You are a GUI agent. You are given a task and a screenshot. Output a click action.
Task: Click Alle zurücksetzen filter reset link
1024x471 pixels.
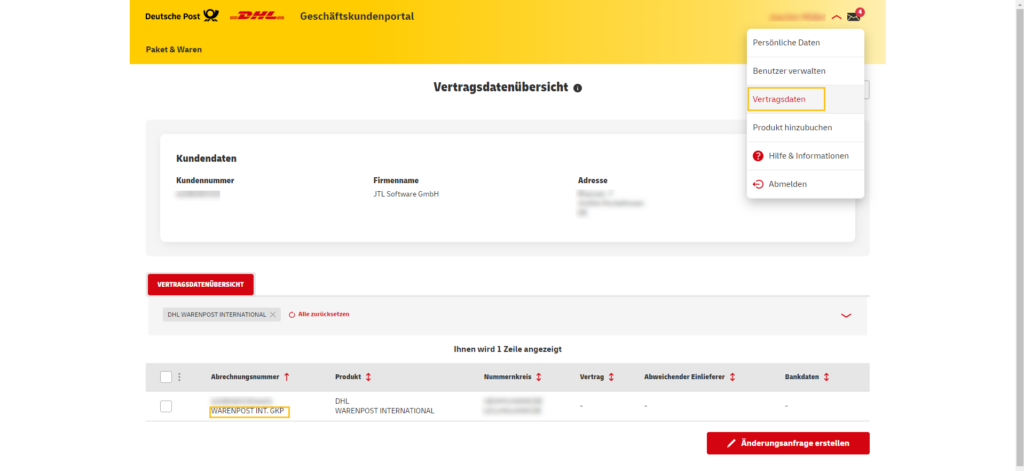tap(323, 314)
